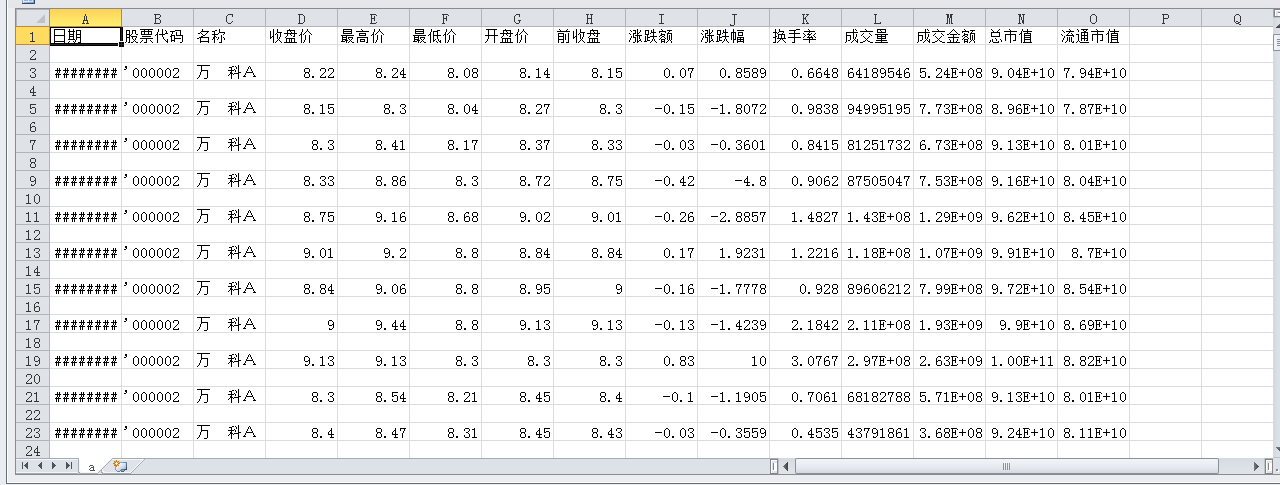
Task: Click the Select All corner button
Action: coord(34,19)
